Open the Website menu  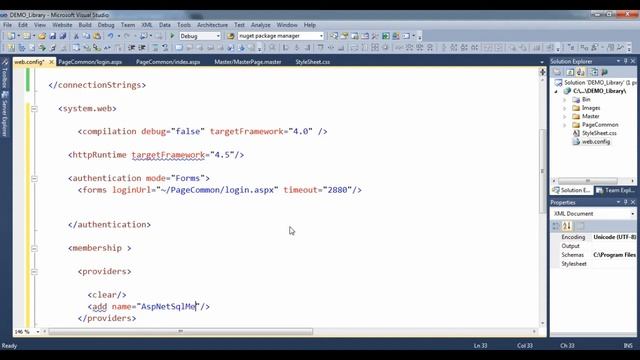(x=62, y=25)
